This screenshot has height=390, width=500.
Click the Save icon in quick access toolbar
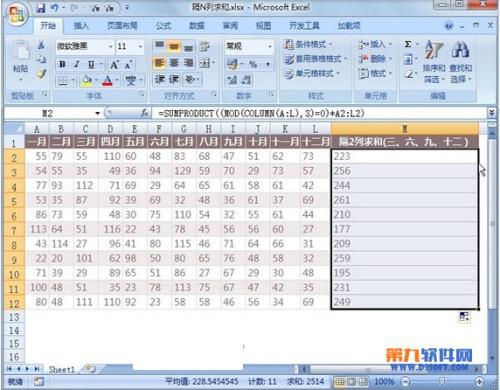coord(41,8)
